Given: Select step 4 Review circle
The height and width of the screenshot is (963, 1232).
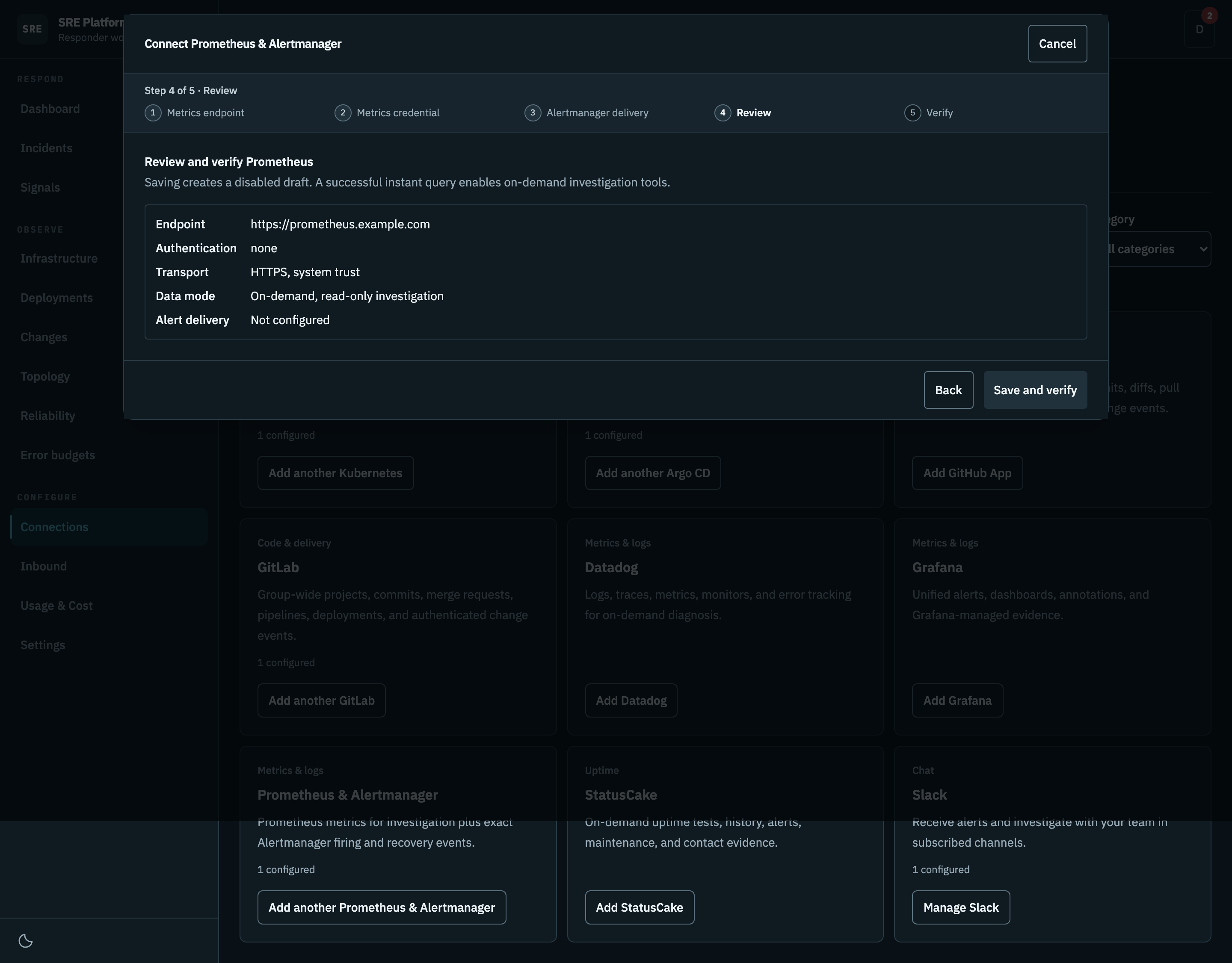Looking at the screenshot, I should (723, 113).
